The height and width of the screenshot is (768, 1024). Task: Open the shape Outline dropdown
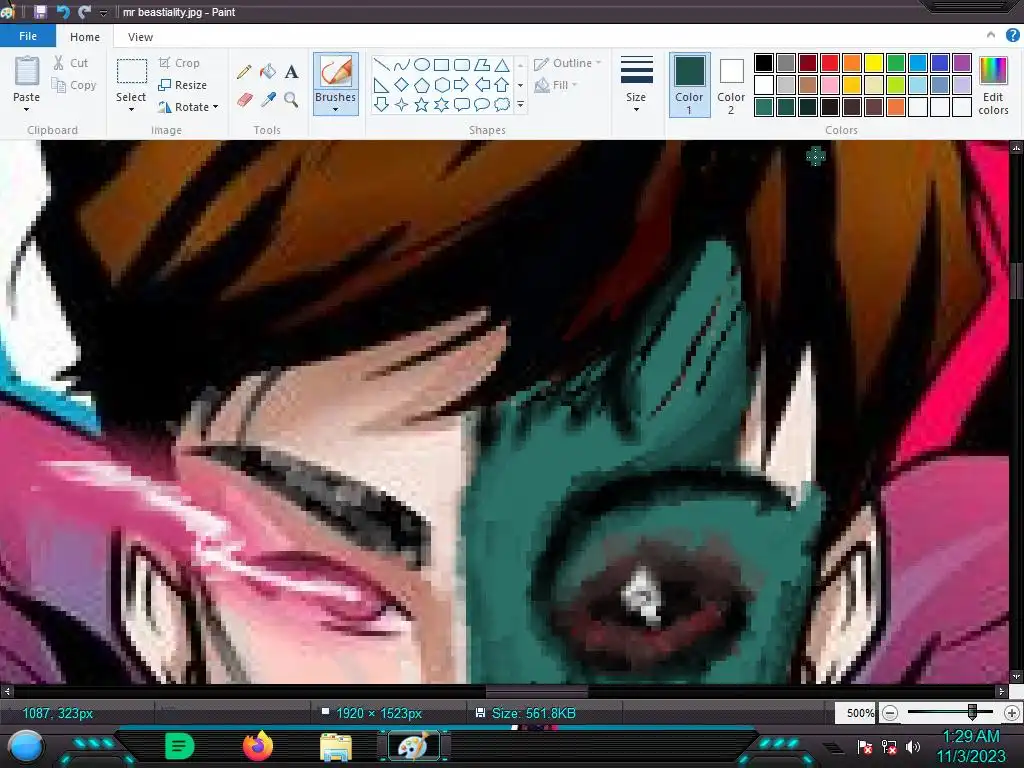point(568,63)
